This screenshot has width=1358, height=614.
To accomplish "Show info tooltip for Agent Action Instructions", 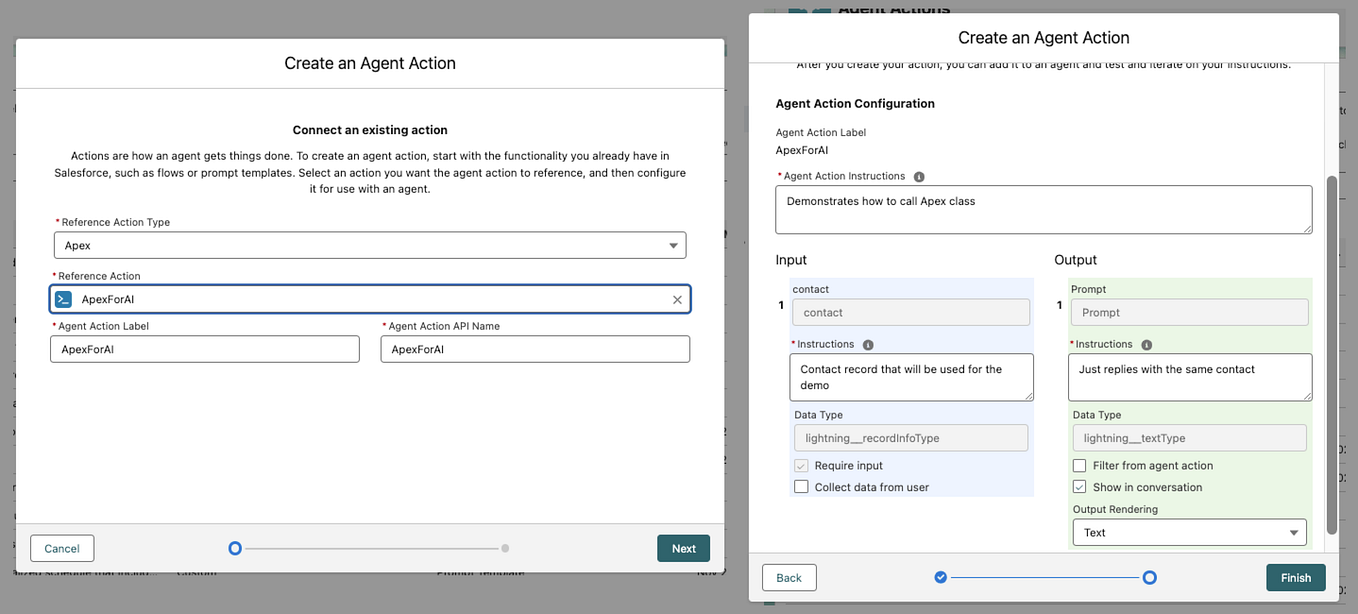I will [918, 176].
